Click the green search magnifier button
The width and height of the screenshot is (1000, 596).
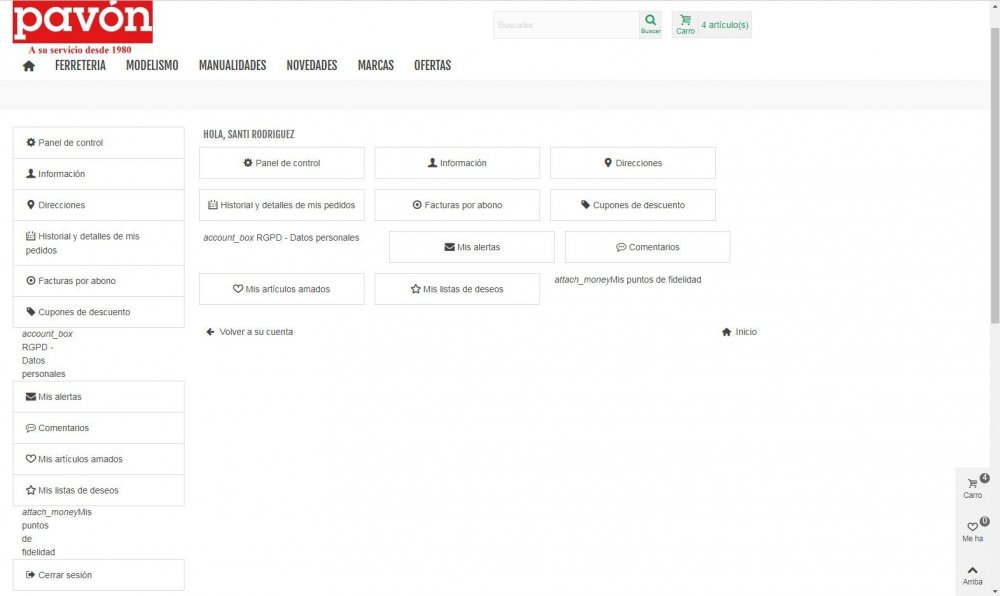[x=651, y=24]
